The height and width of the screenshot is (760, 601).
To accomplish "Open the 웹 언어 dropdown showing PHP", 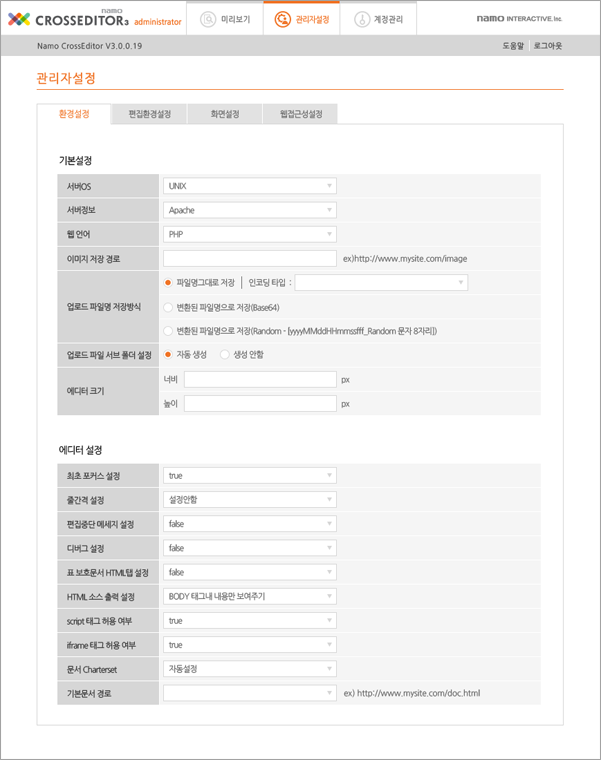I will point(250,235).
